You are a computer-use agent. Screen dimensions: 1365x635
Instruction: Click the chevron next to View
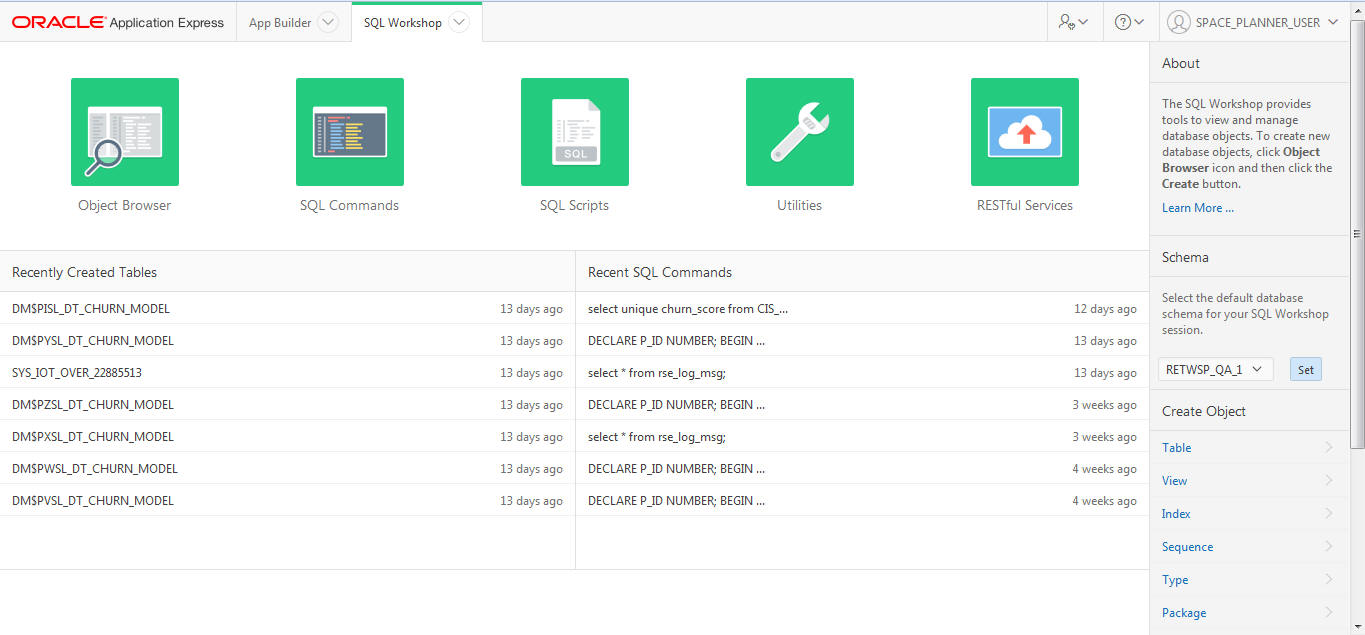[1329, 480]
